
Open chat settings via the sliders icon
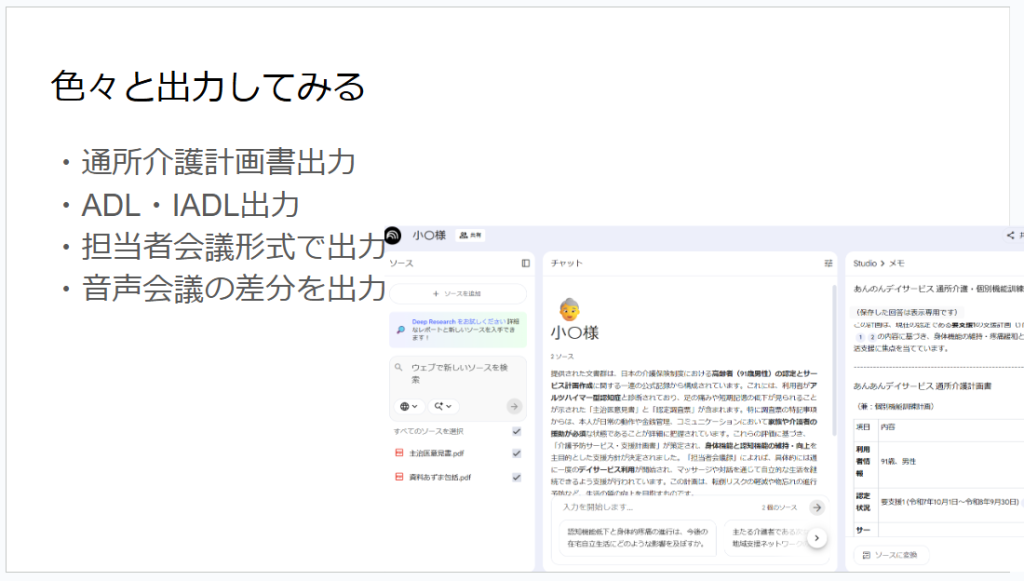828,263
